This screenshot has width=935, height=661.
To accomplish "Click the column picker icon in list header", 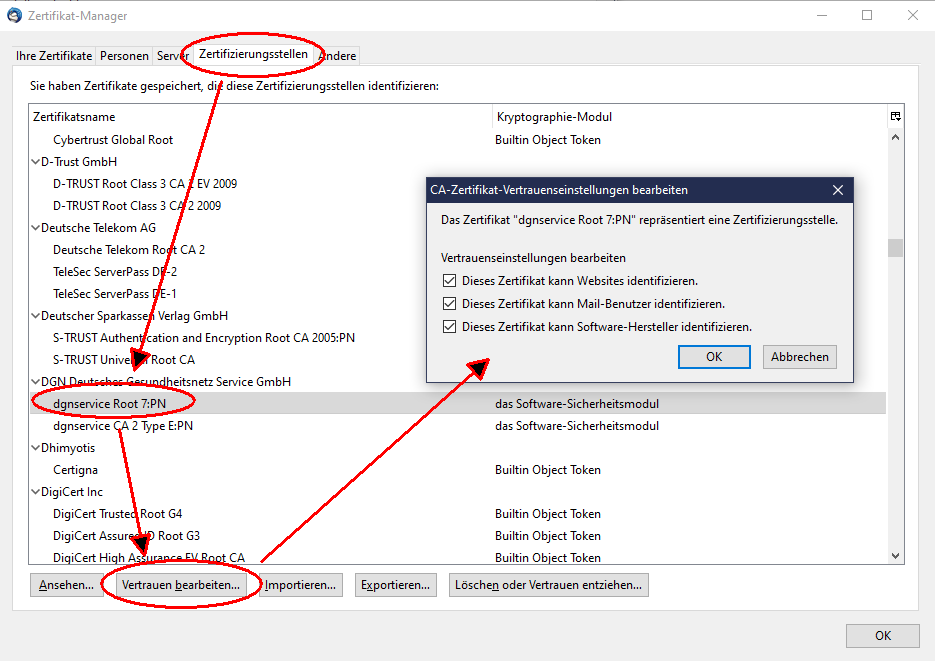I will coord(895,116).
